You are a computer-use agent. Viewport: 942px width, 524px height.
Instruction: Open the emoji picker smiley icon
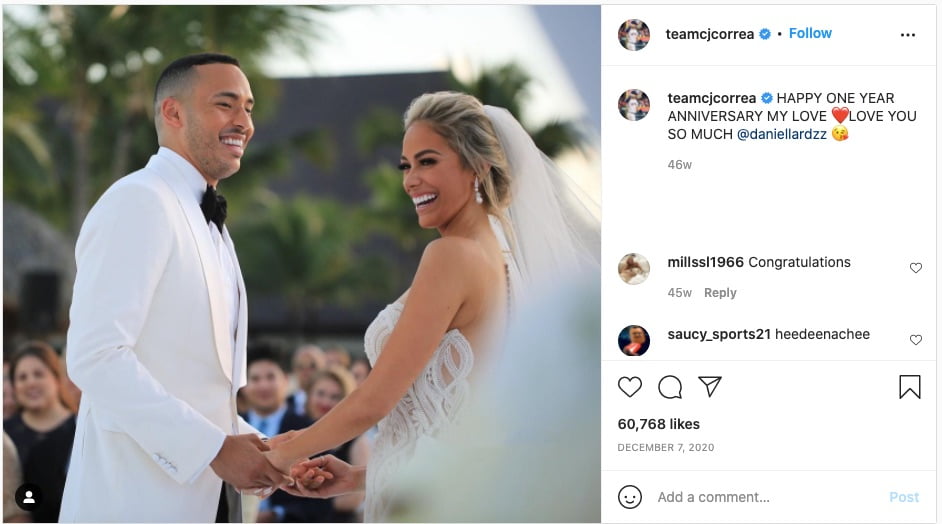(x=630, y=497)
